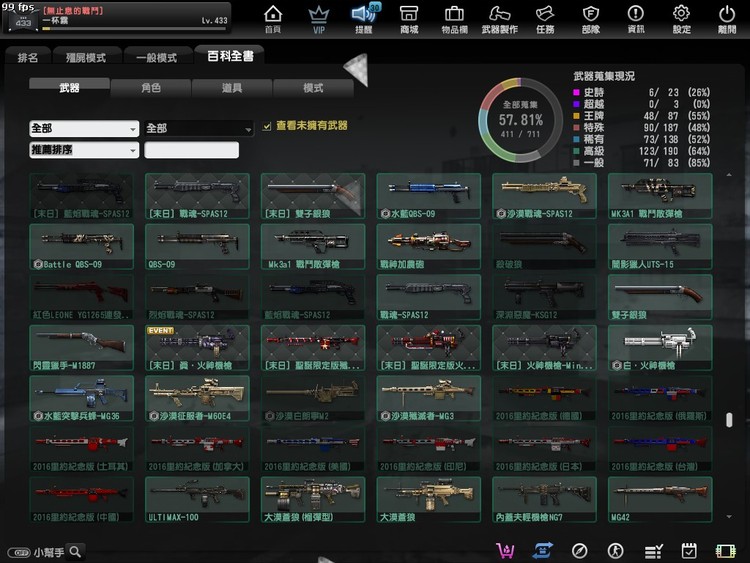Screen dimensions: 750x563
Task: Open the 推薦排序 sort dropdown
Action: (x=84, y=150)
